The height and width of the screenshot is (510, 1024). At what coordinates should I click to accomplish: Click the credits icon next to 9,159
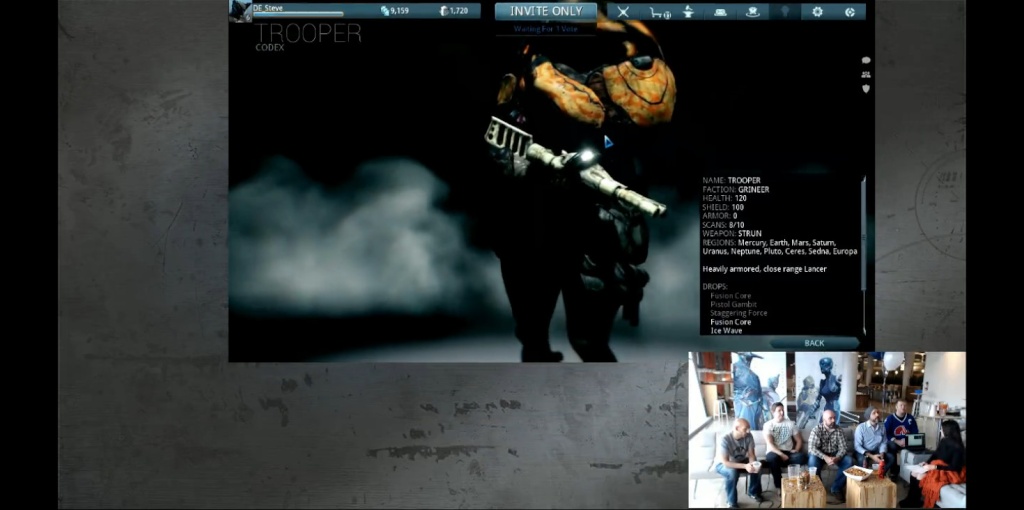click(x=385, y=10)
